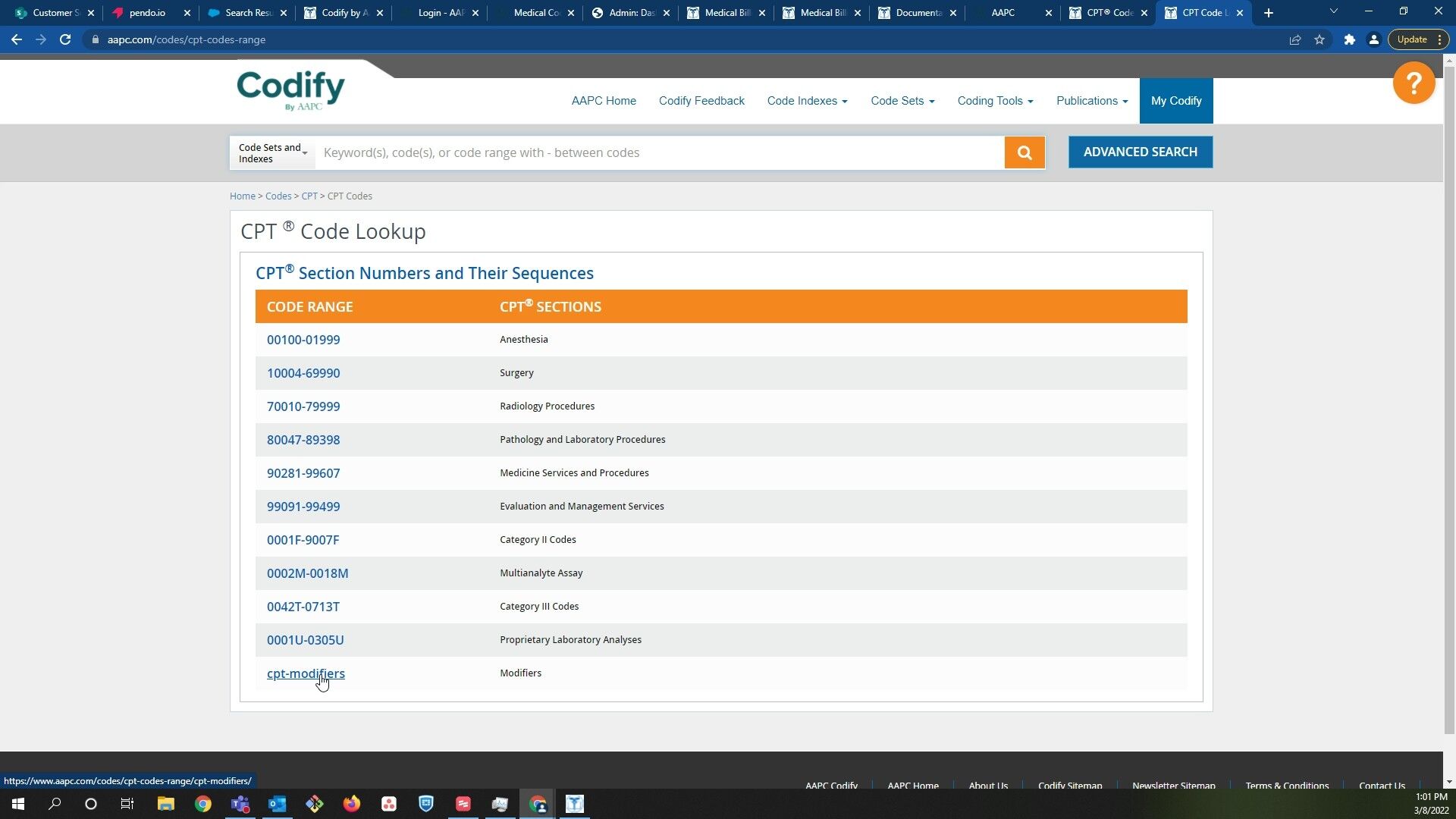Open Google Chrome from the taskbar
This screenshot has height=819, width=1456.
[x=202, y=804]
